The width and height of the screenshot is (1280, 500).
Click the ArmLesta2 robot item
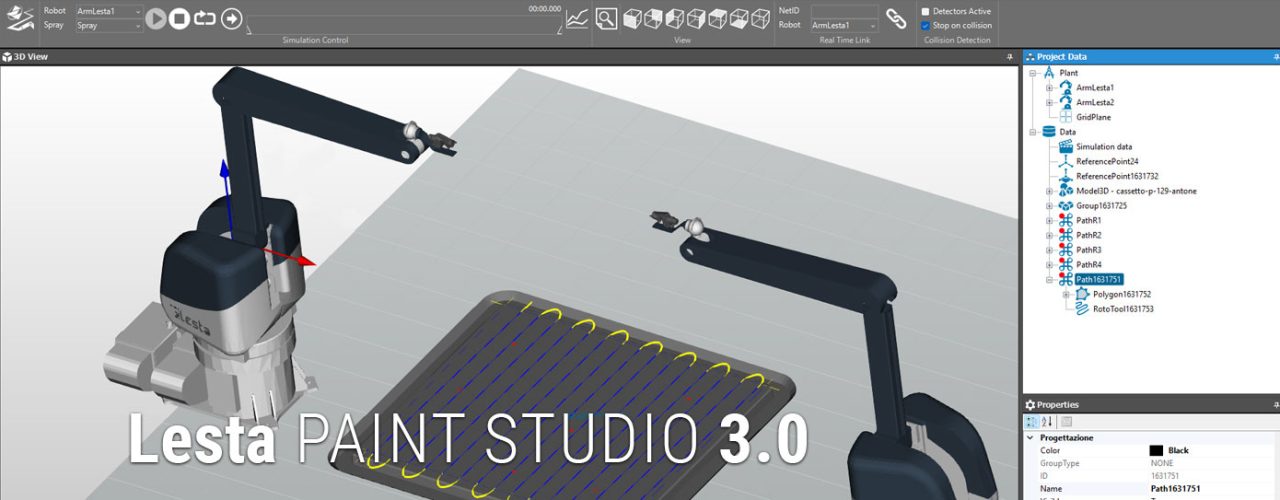pos(1095,102)
